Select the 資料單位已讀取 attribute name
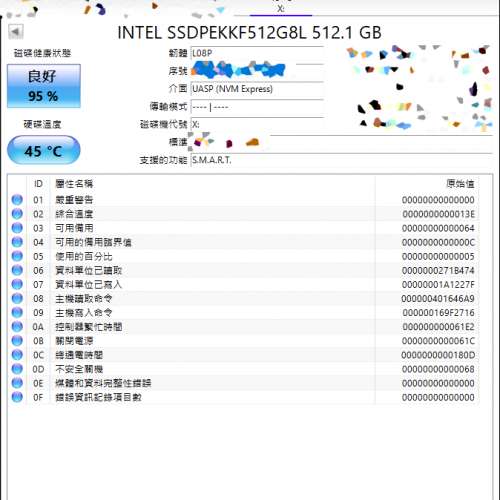Viewport: 500px width, 500px height. 89,270
